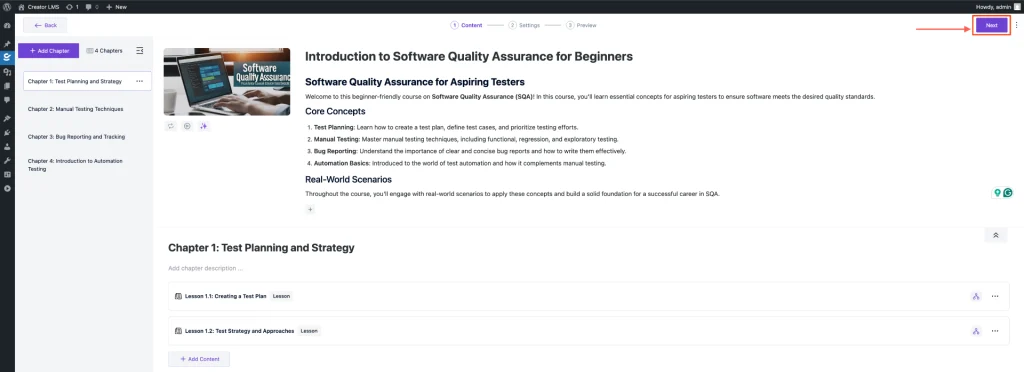1024x372 pixels.
Task: Open the WordPress logo menu
Action: [x=7, y=7]
